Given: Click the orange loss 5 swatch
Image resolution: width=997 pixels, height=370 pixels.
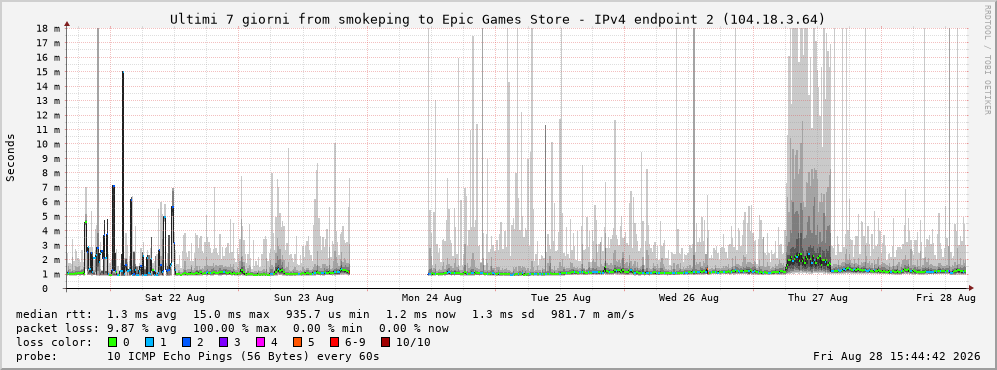Looking at the screenshot, I should 297,342.
